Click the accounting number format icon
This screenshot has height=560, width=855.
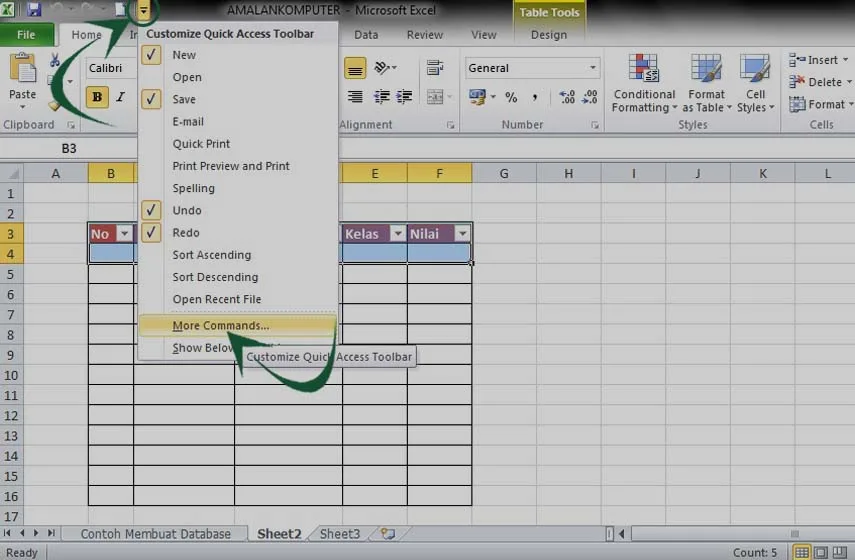coord(477,97)
